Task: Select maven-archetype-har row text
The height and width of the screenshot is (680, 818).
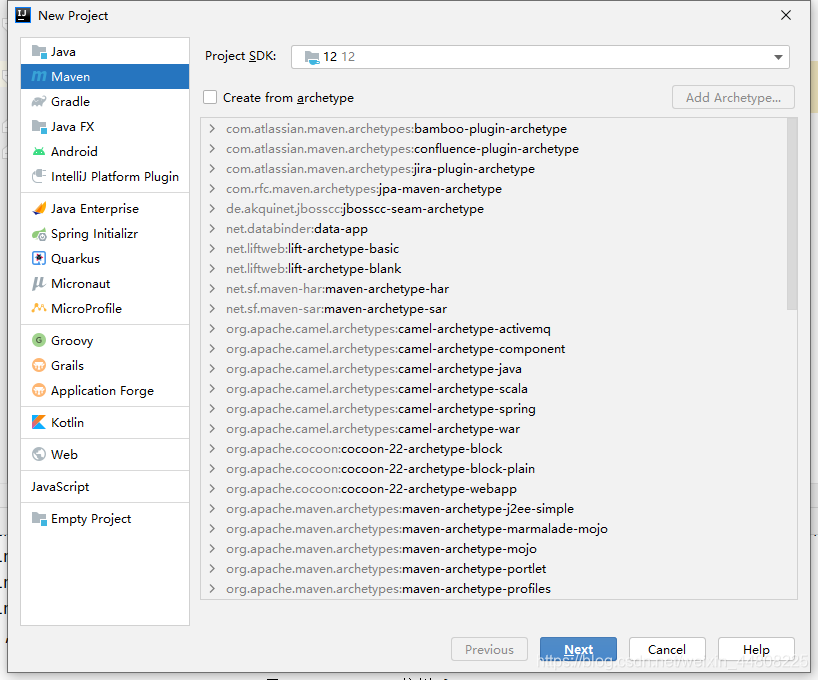Action: coord(338,289)
